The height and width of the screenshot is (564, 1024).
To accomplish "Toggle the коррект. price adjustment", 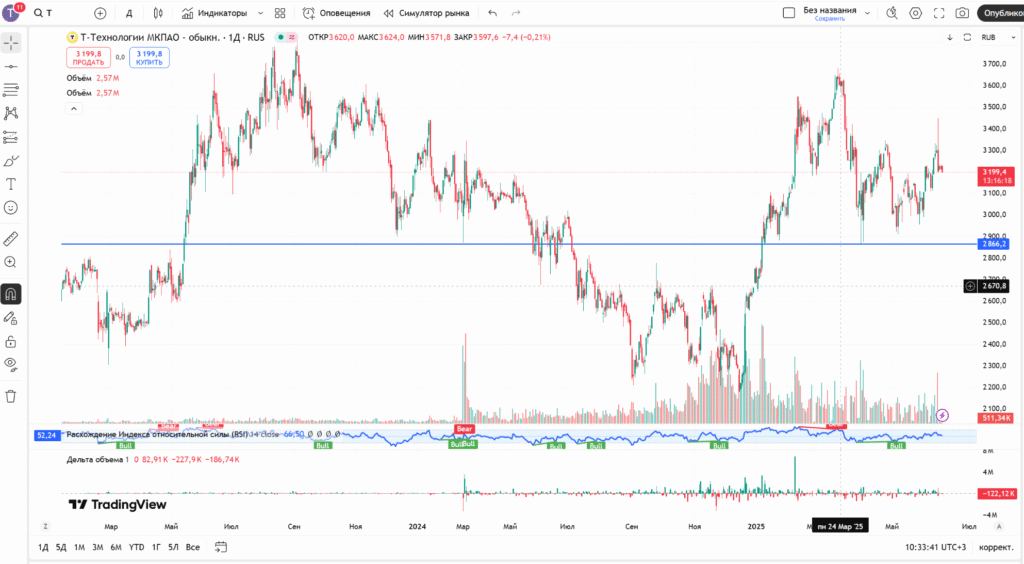I will 996,547.
